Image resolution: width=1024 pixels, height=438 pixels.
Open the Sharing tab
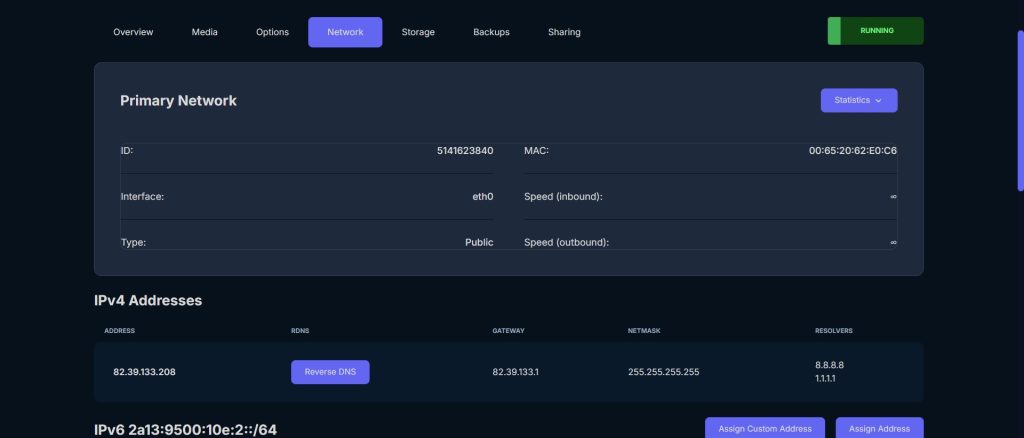coord(564,32)
